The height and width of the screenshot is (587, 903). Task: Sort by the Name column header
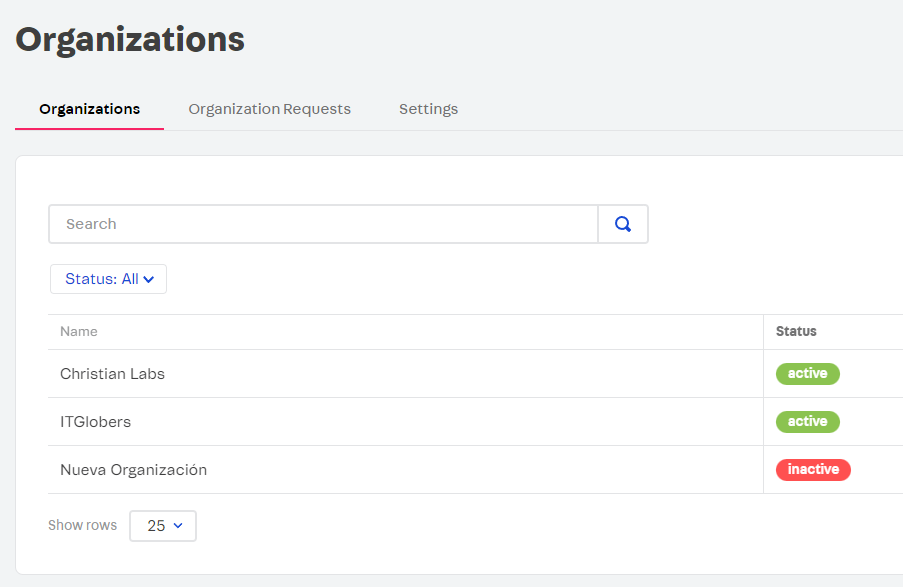(x=79, y=332)
